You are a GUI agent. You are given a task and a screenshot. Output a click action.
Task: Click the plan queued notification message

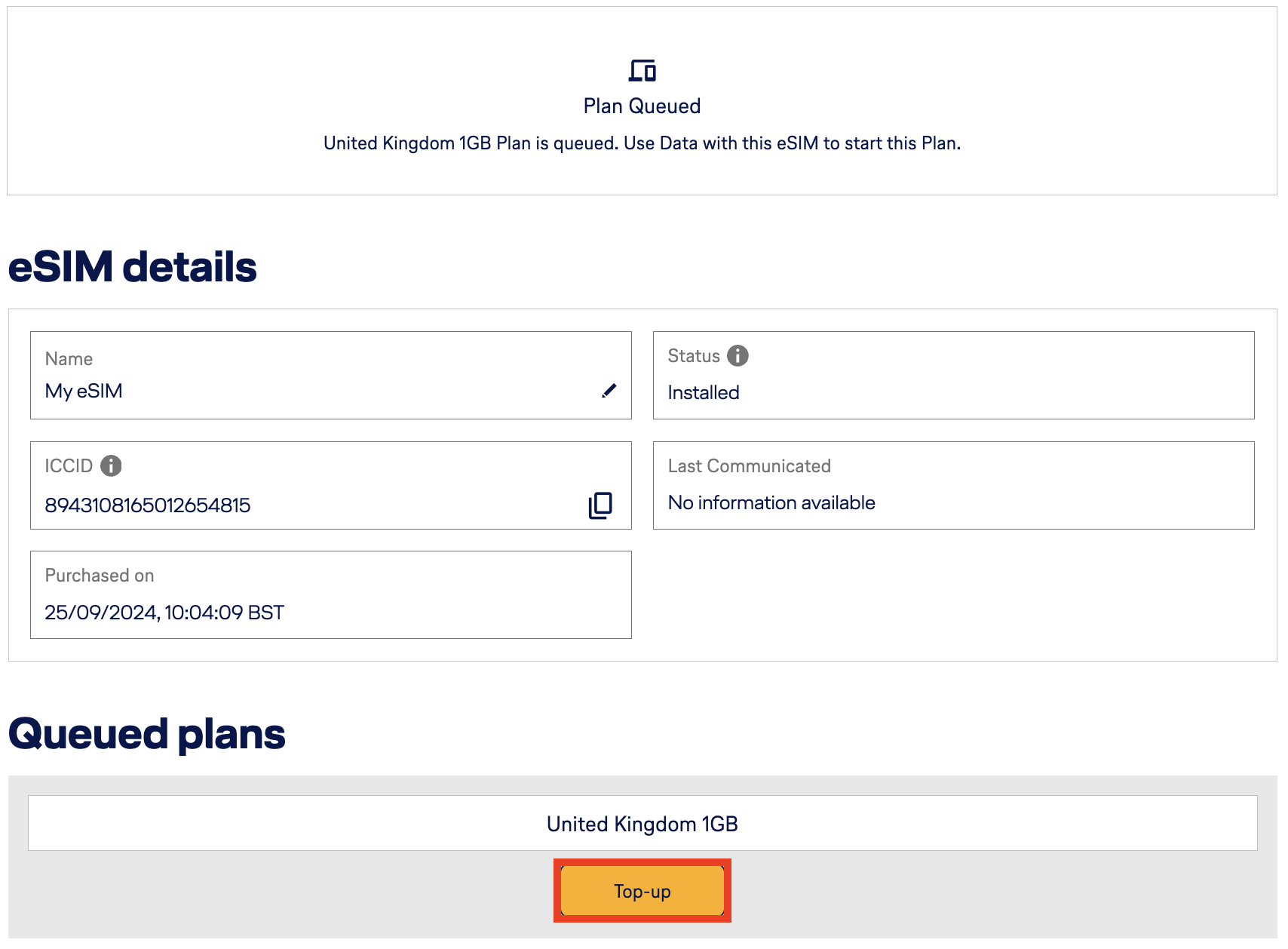tap(642, 143)
